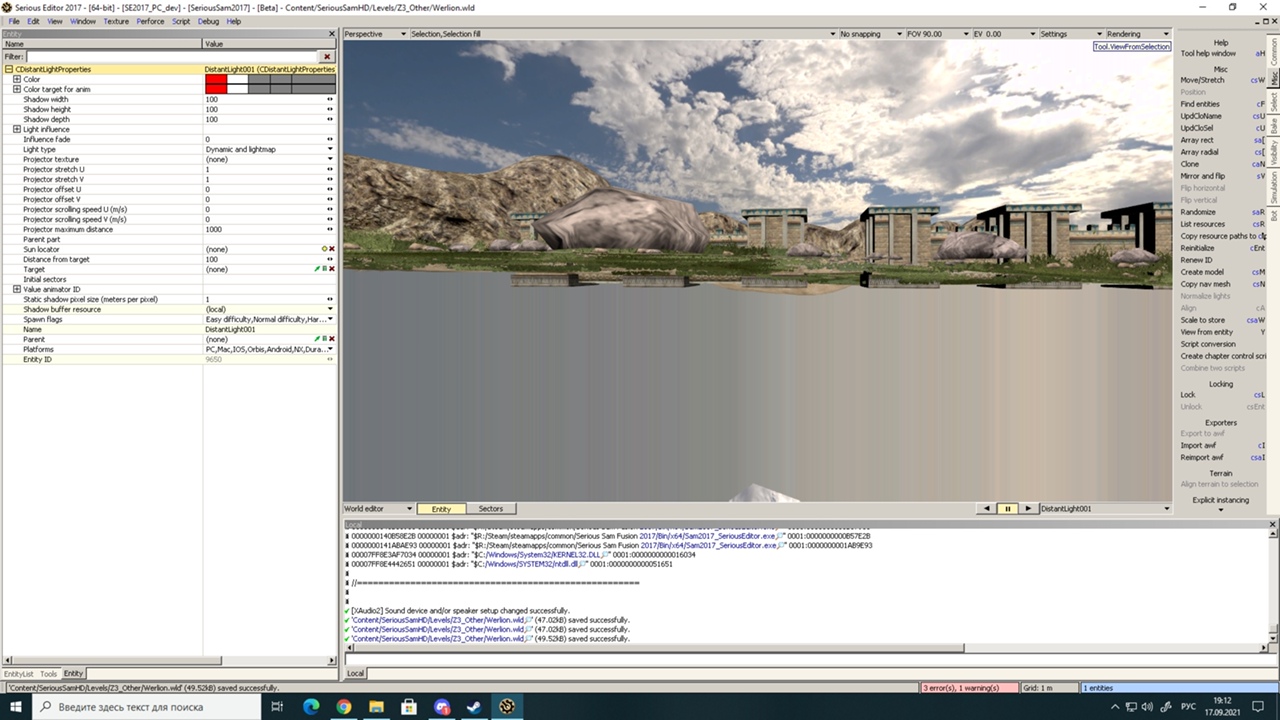The image size is (1280, 720).
Task: Switch to the Sectors tab
Action: (x=490, y=509)
